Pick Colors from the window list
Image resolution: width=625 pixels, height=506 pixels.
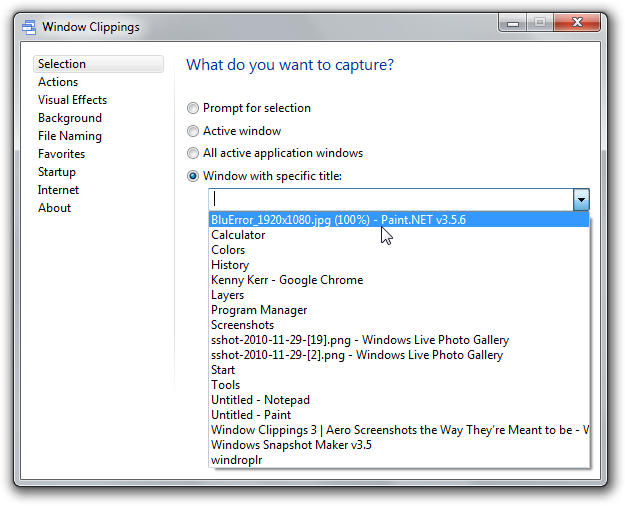point(399,250)
